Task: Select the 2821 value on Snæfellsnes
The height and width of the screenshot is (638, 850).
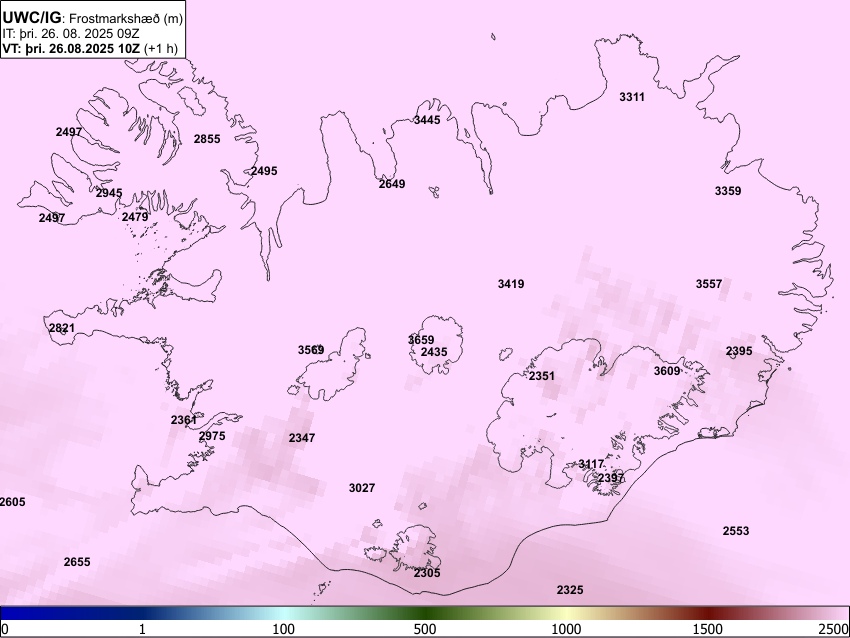Action: pyautogui.click(x=62, y=328)
